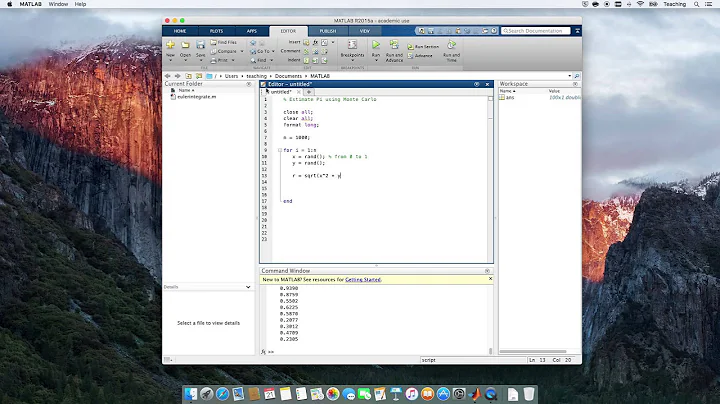720x404 pixels.
Task: Switch to the PLOTS ribbon tab
Action: pyautogui.click(x=216, y=31)
